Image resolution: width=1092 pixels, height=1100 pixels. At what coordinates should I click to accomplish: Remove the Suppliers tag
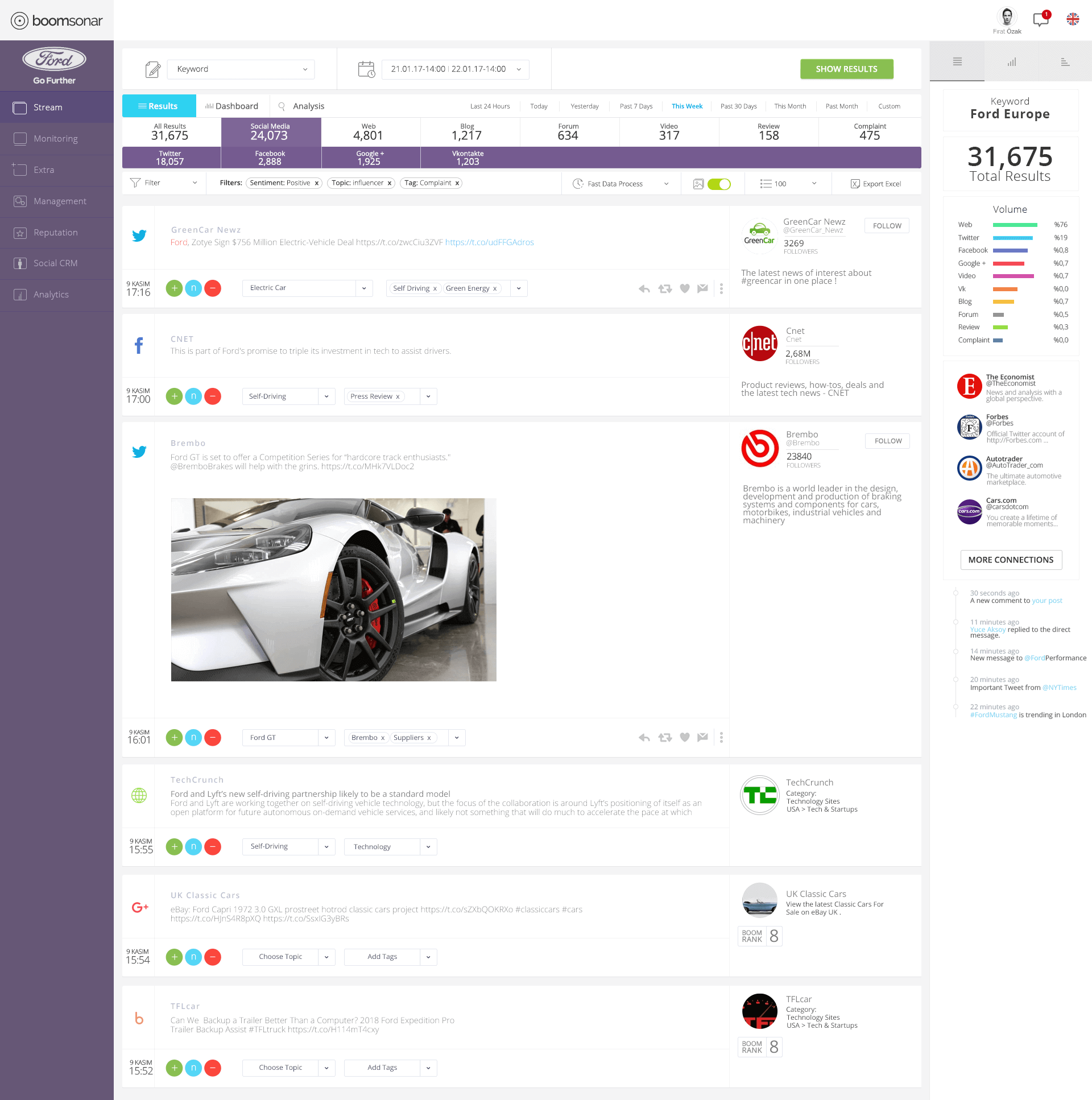click(429, 738)
